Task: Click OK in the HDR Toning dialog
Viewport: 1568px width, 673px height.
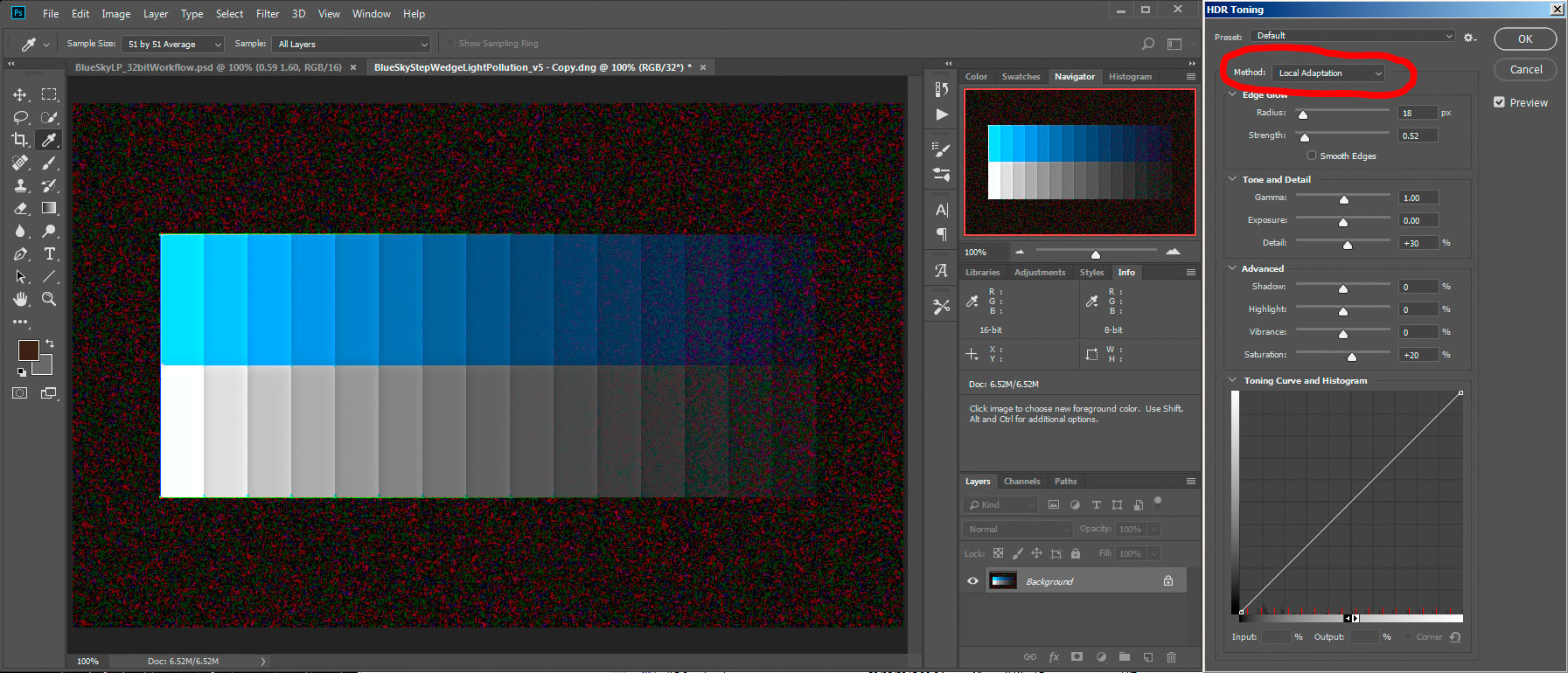Action: (x=1524, y=39)
